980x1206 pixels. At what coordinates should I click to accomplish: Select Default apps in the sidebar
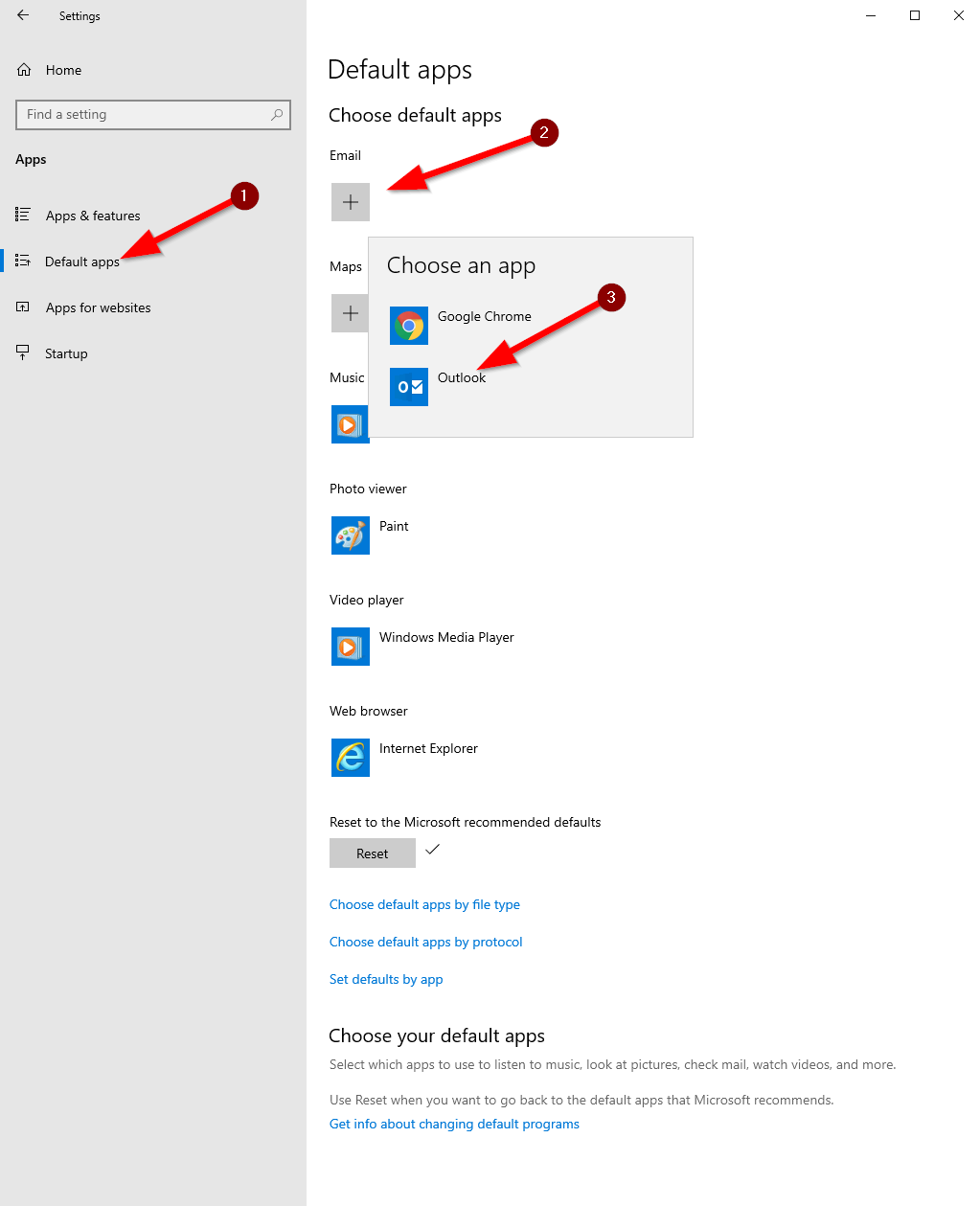coord(82,262)
